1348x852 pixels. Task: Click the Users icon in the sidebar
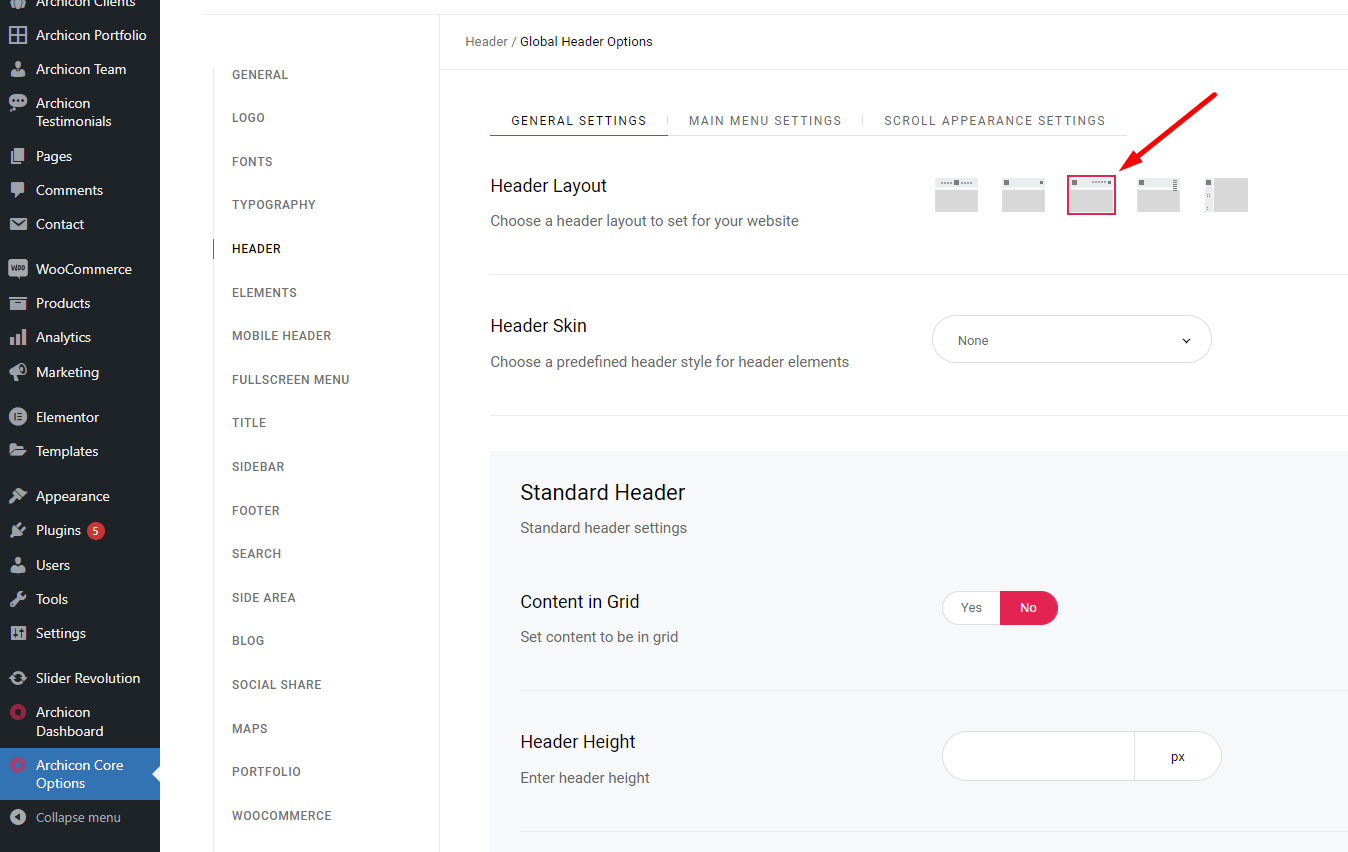click(x=17, y=565)
